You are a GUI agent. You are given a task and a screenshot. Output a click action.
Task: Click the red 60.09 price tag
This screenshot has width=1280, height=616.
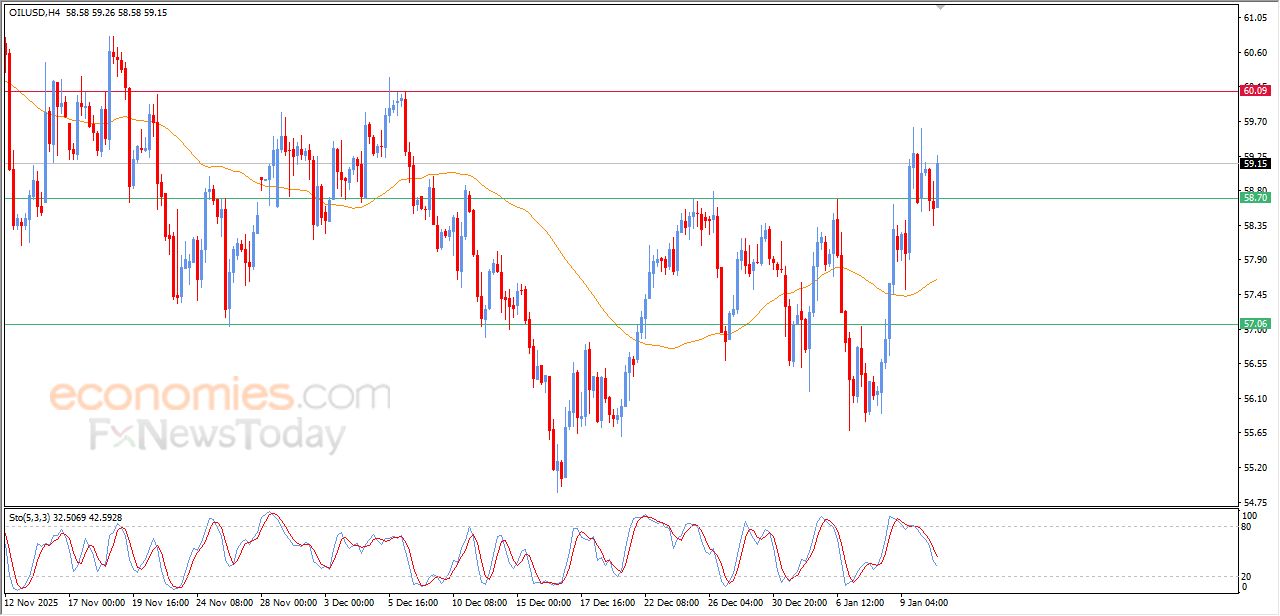pos(1255,91)
